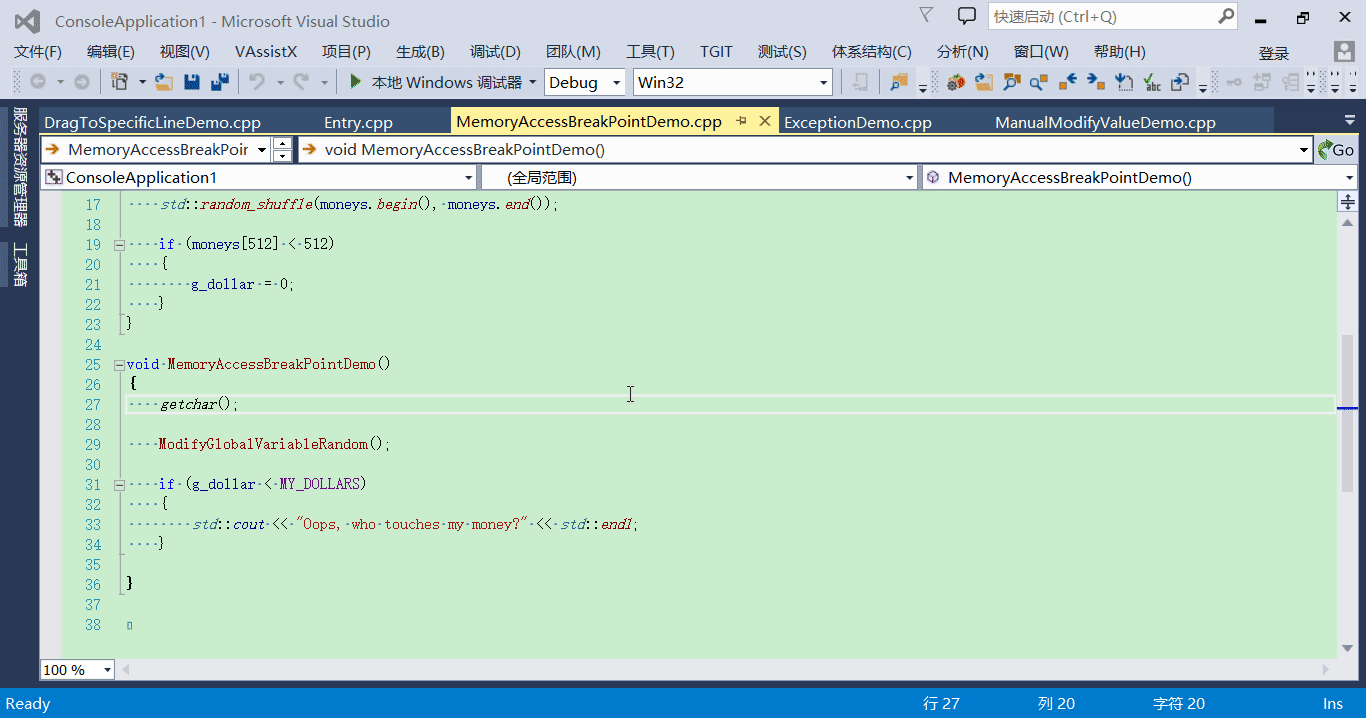Click the VAssistX find symbol icon

point(1012,82)
